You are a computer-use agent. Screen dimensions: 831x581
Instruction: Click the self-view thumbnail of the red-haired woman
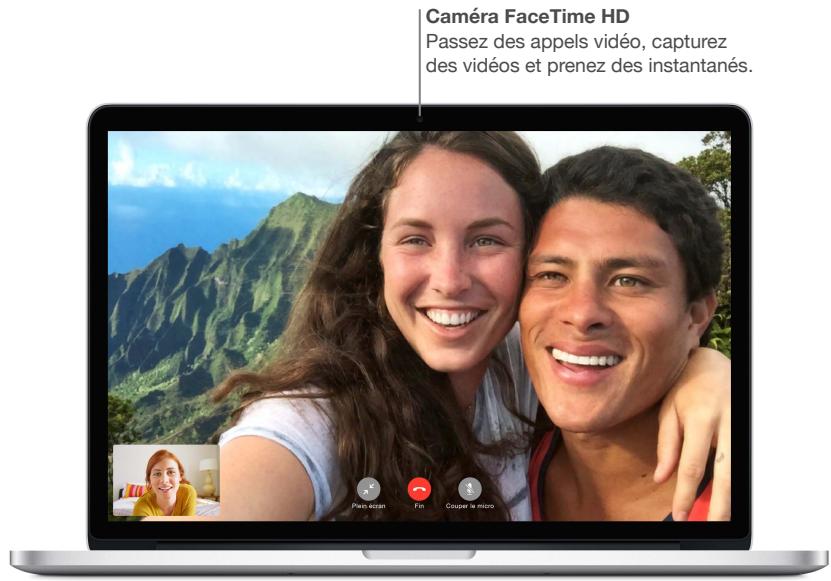[x=166, y=480]
